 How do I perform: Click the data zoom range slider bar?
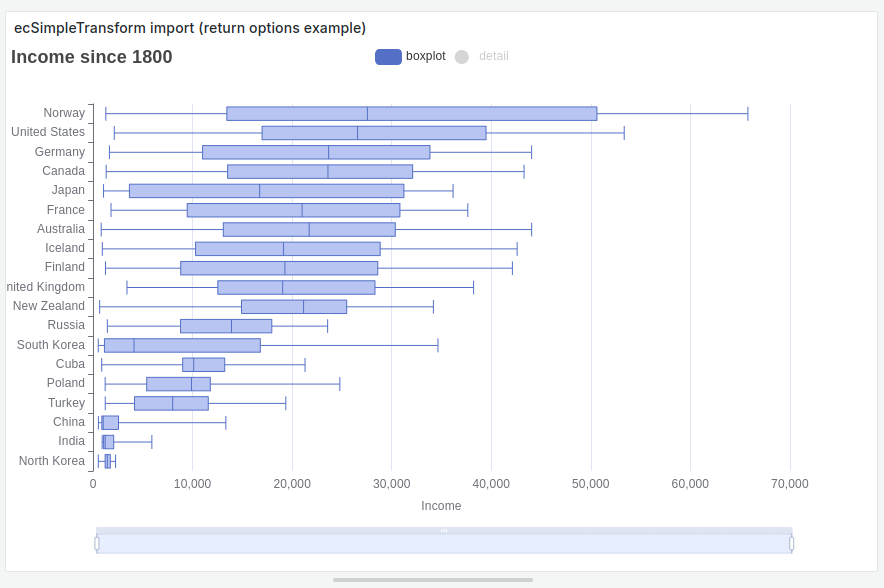pos(445,543)
